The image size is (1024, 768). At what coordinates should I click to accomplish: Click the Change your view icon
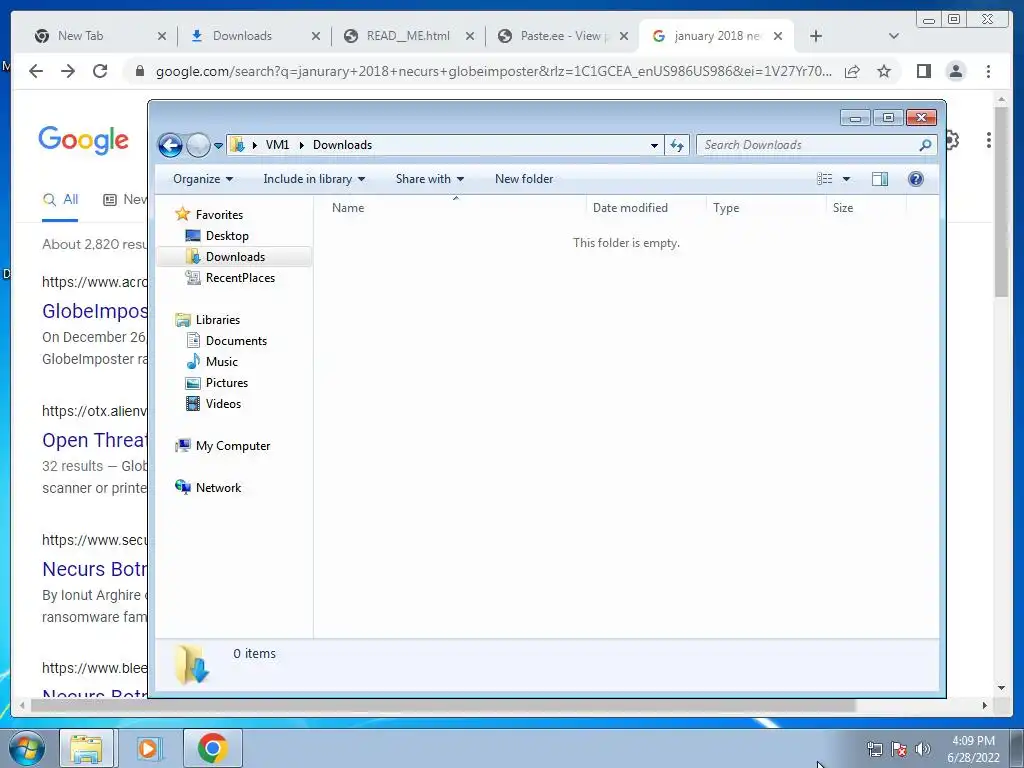[x=825, y=179]
